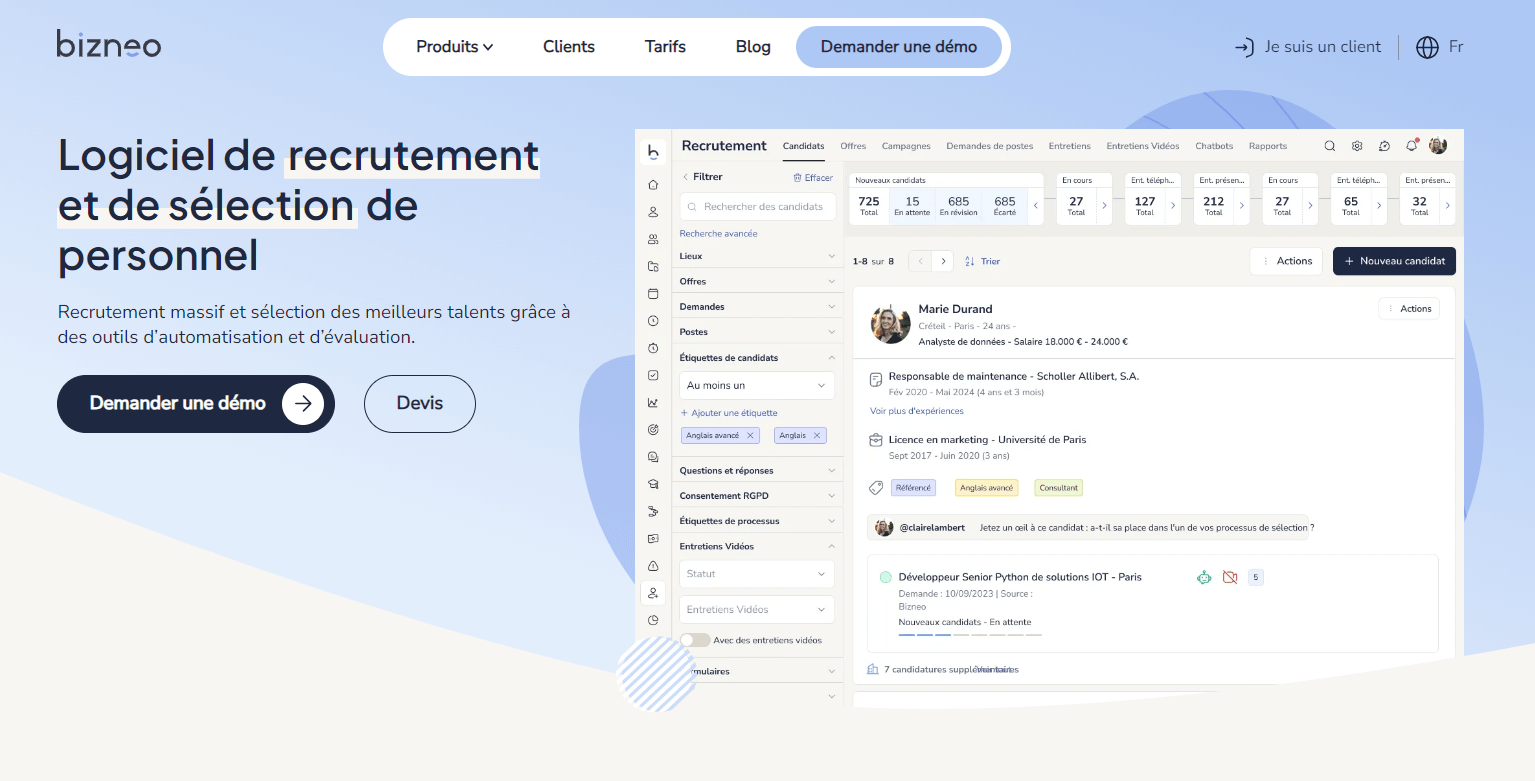This screenshot has width=1535, height=781.
Task: Open the Tarifs page
Action: 665,46
